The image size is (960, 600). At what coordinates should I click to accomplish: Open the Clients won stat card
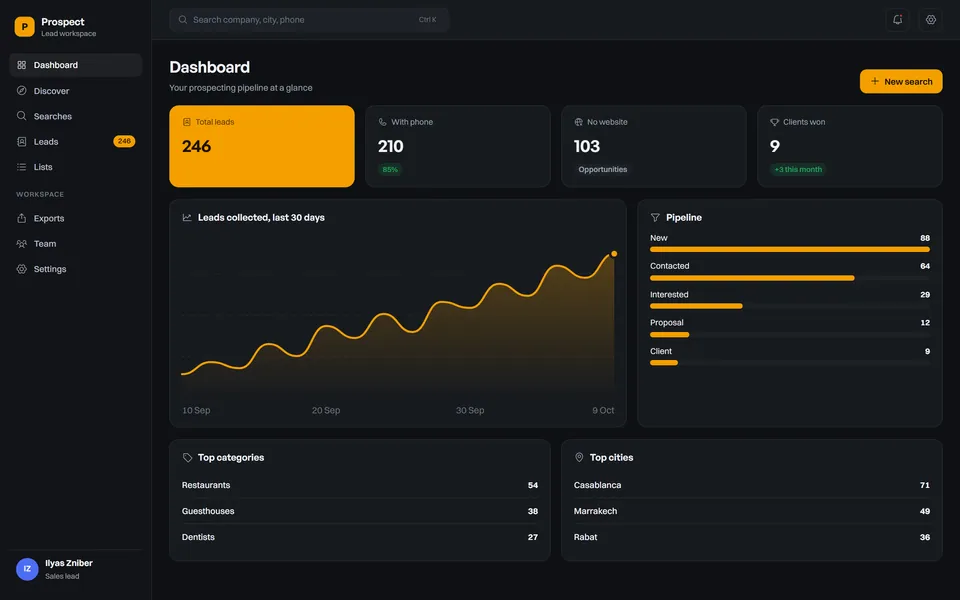[850, 146]
